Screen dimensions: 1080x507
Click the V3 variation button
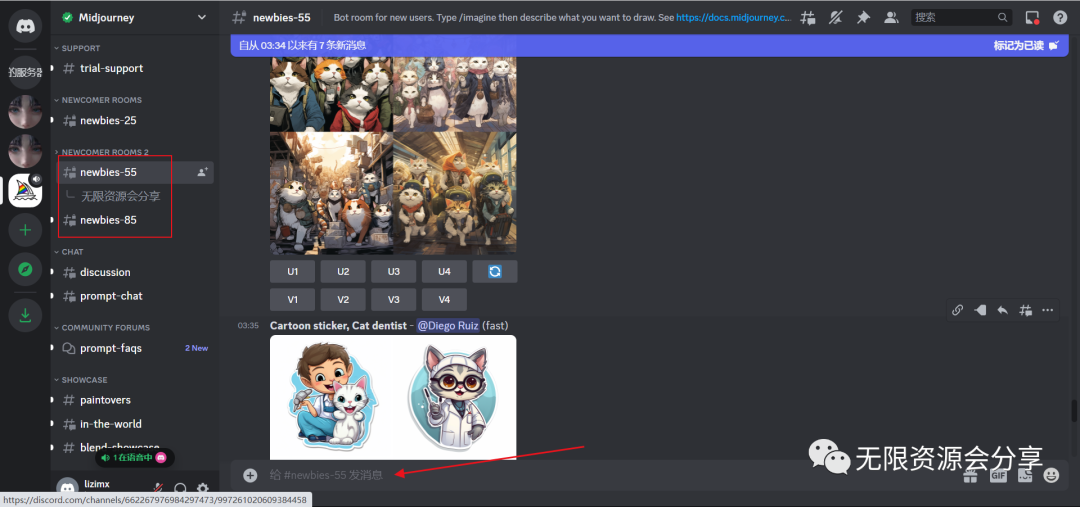pos(393,299)
